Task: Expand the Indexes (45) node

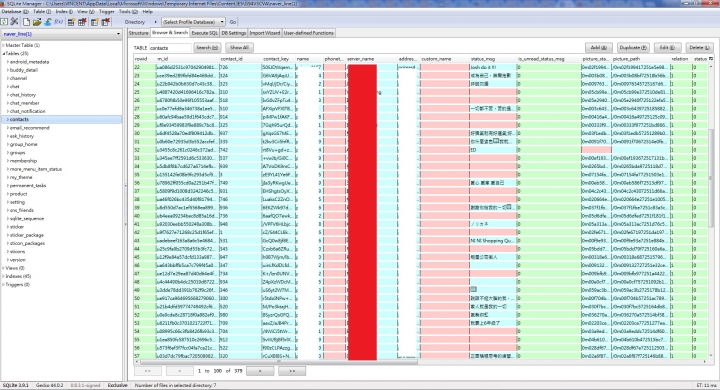Action: 3,276
